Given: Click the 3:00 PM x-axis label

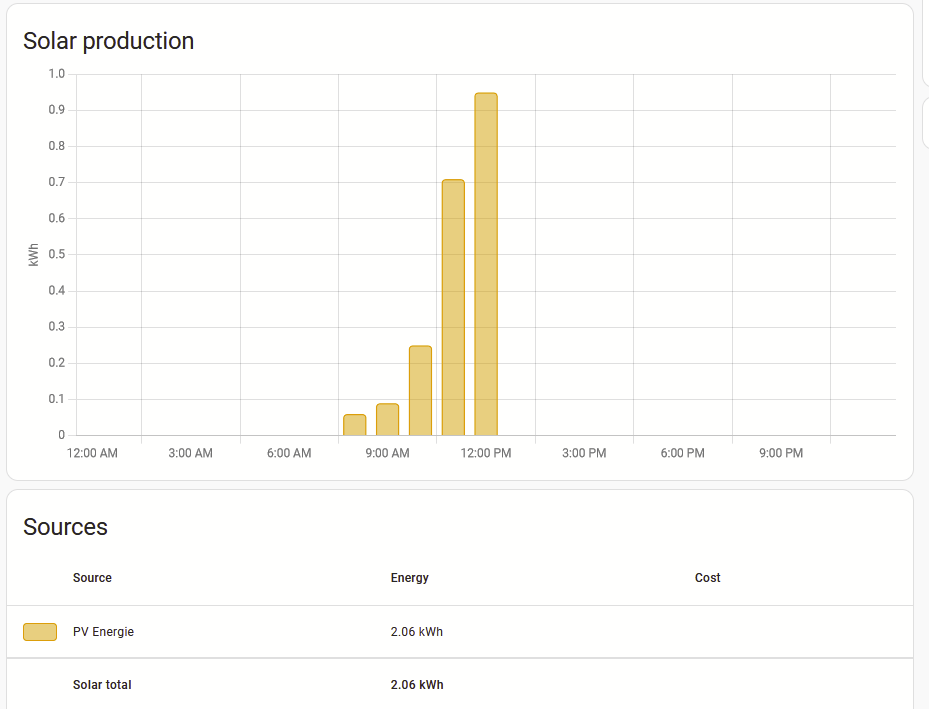Looking at the screenshot, I should point(584,453).
